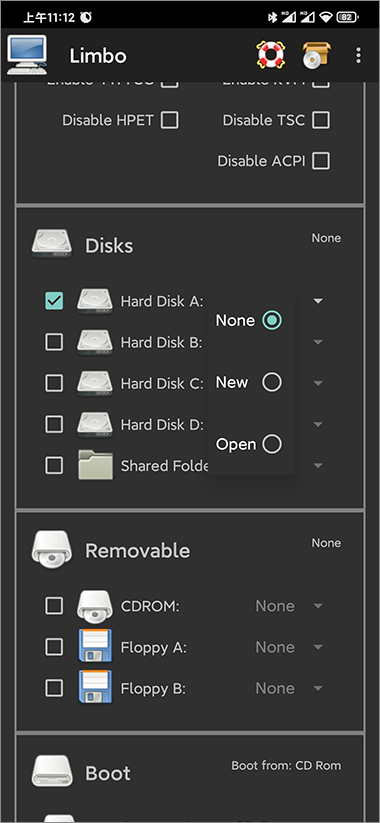The width and height of the screenshot is (380, 823).
Task: Enable the Hard Disk D checkbox
Action: click(x=54, y=424)
